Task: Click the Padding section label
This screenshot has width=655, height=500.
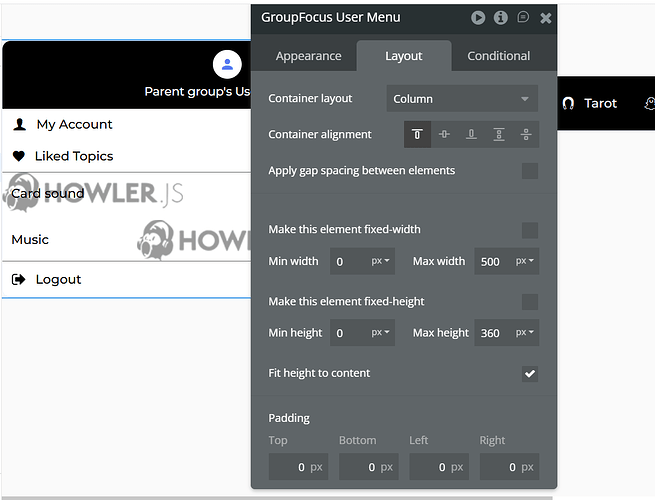Action: [x=289, y=418]
